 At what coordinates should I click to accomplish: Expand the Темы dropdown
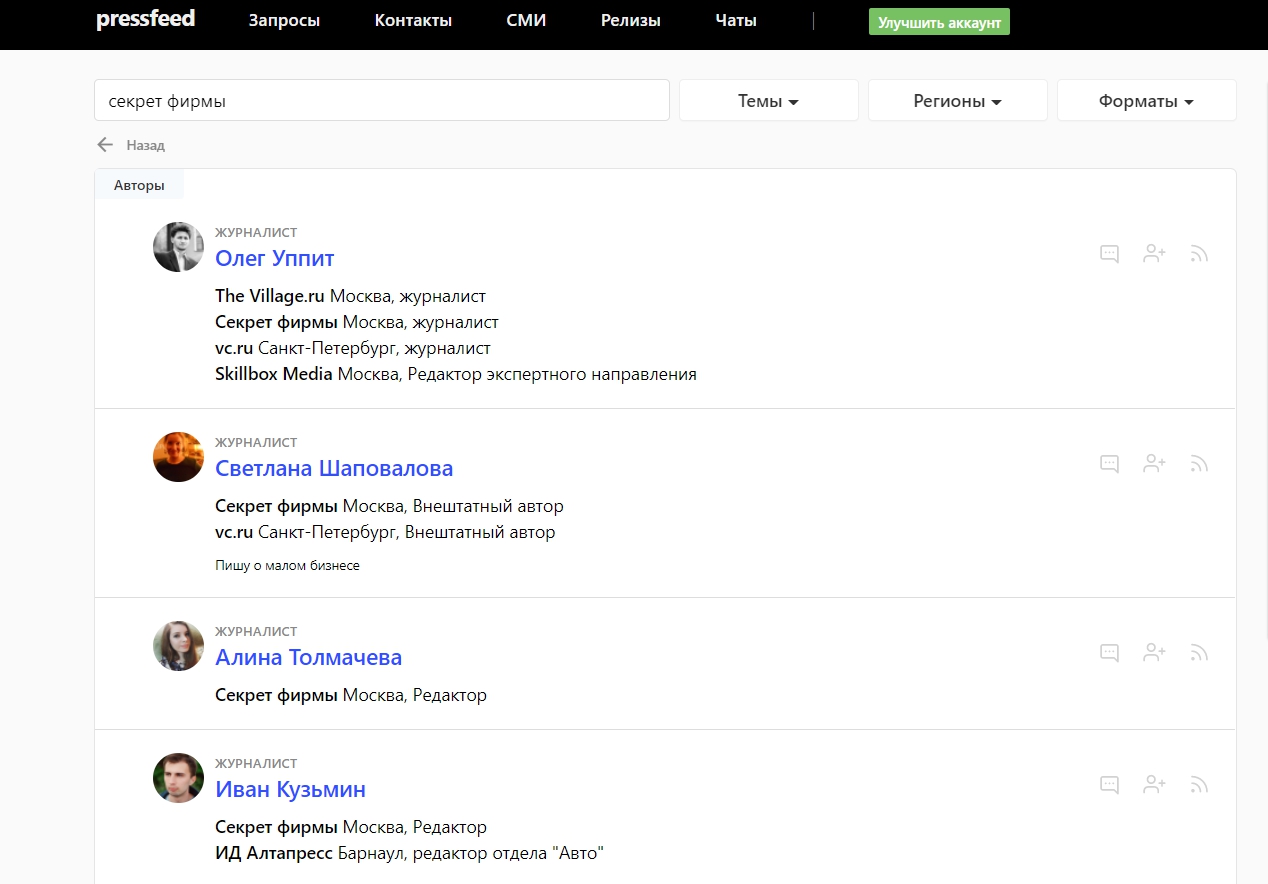(x=768, y=101)
